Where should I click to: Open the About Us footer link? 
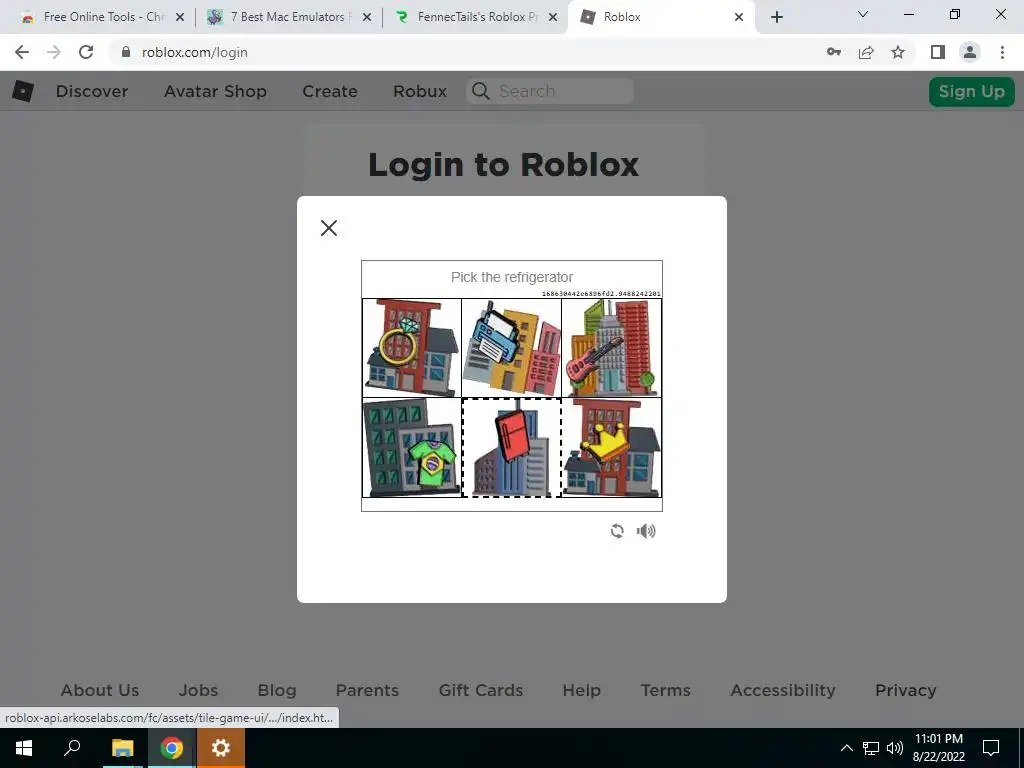[x=100, y=690]
